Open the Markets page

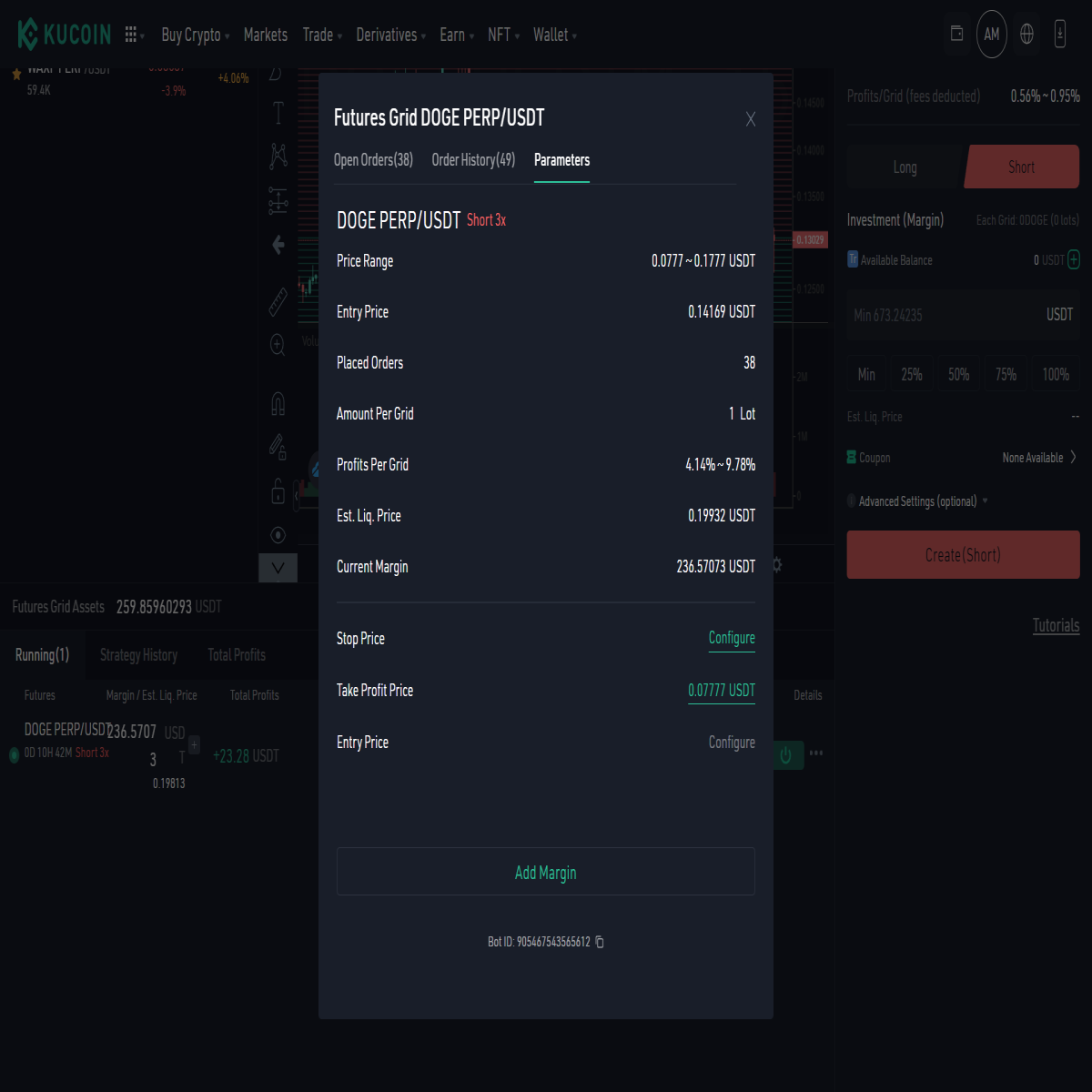266,35
